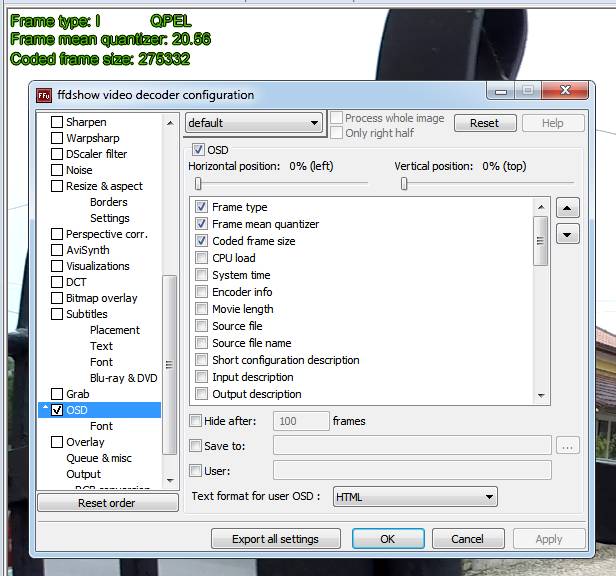Open Resize Settings page in tree
Screen dimensions: 616x576
click(110, 218)
